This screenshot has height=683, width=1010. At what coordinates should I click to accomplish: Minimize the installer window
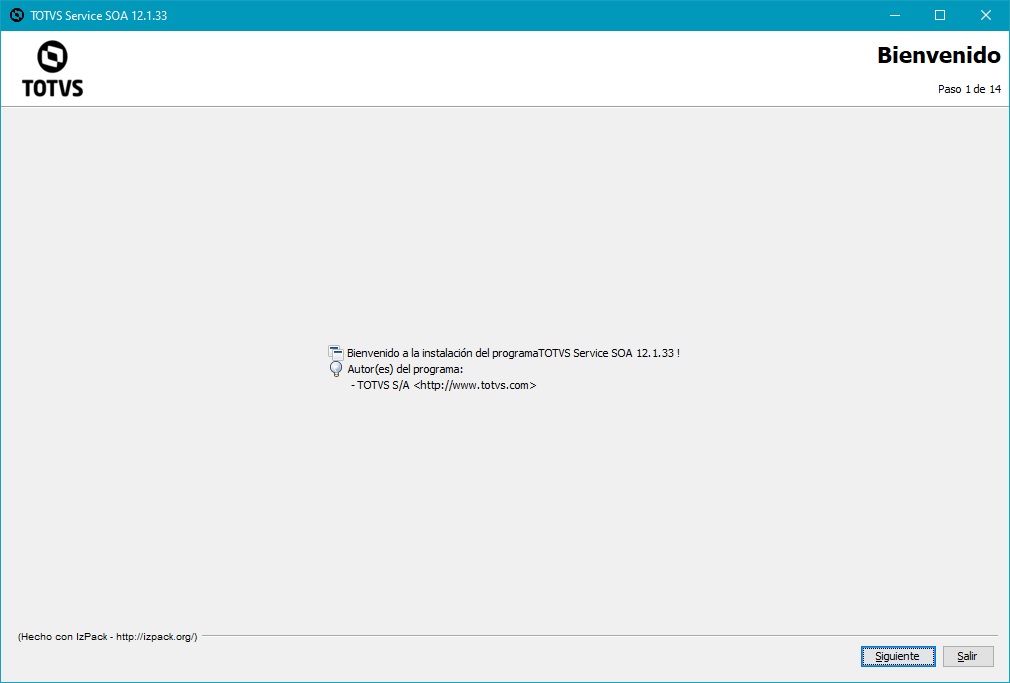pyautogui.click(x=894, y=15)
